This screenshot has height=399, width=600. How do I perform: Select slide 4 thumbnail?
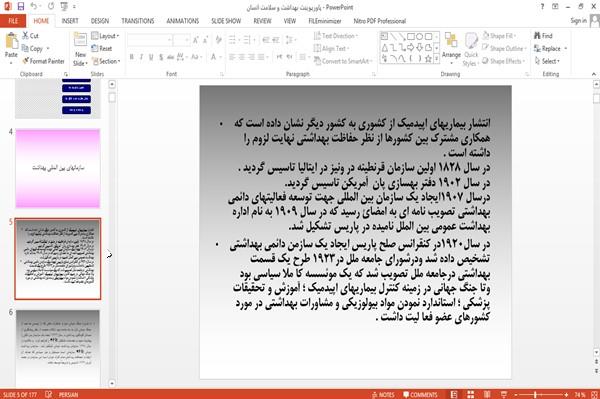[x=58, y=169]
